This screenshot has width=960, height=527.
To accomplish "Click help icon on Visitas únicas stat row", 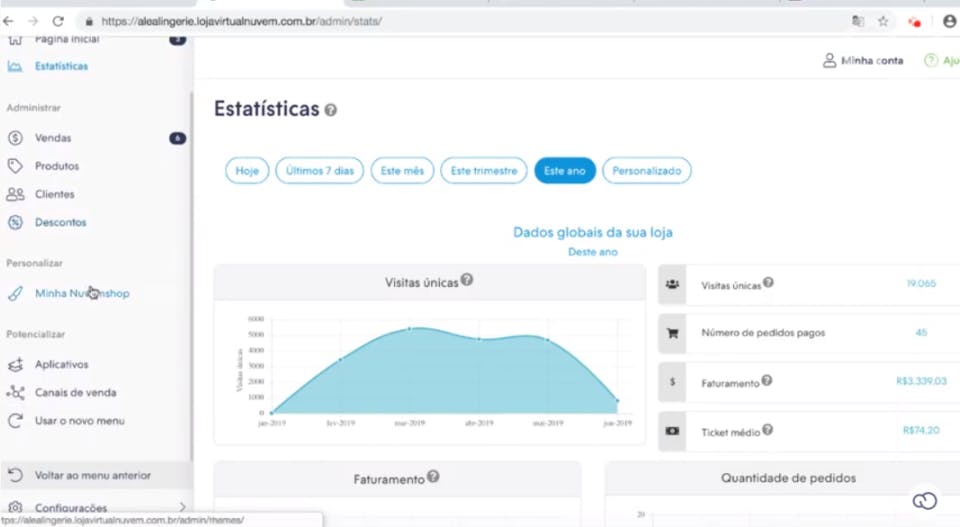I will coord(768,282).
